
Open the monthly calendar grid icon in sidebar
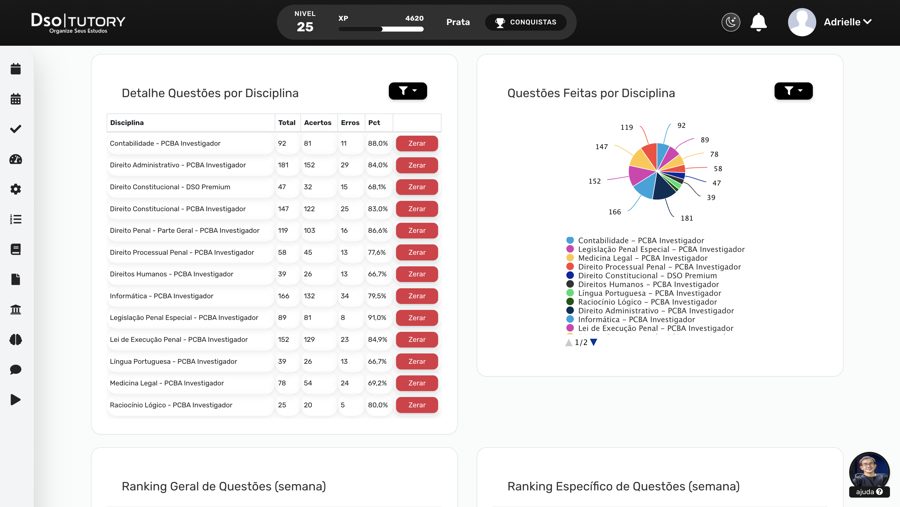coord(15,99)
